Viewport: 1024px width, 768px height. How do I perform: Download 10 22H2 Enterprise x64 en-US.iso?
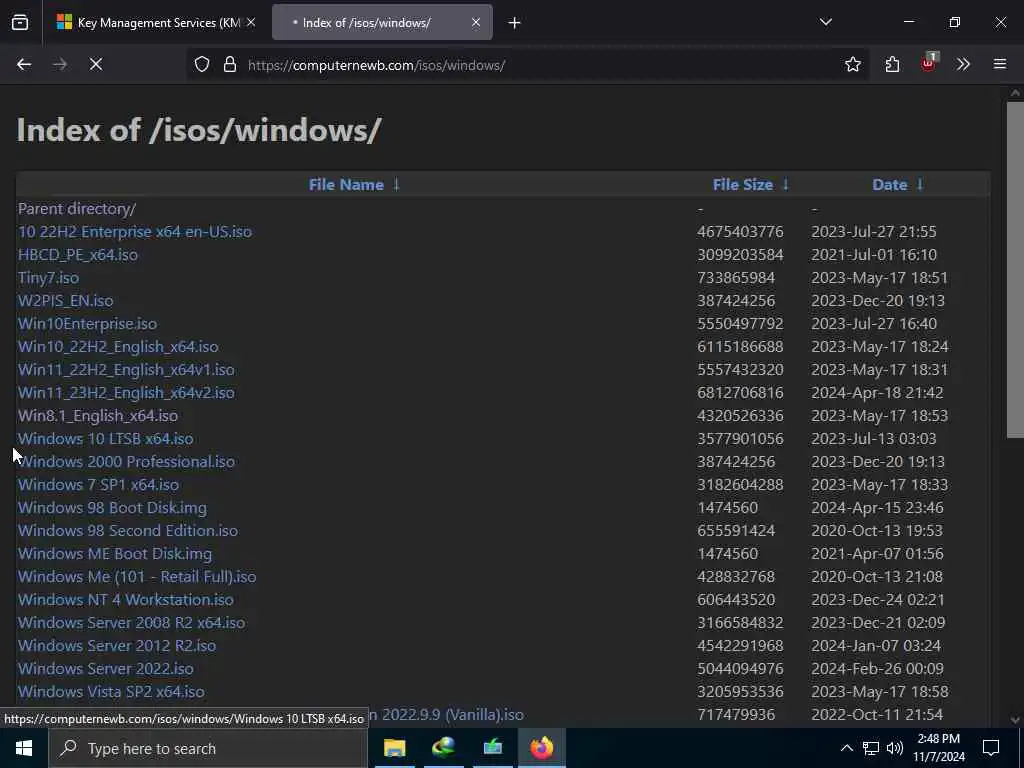[x=135, y=232]
